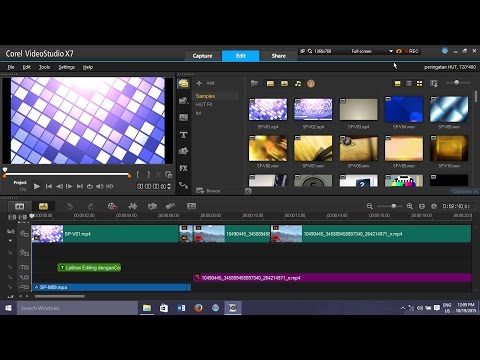Switch library to thumbnail view
This screenshot has width=480, height=360.
(420, 83)
